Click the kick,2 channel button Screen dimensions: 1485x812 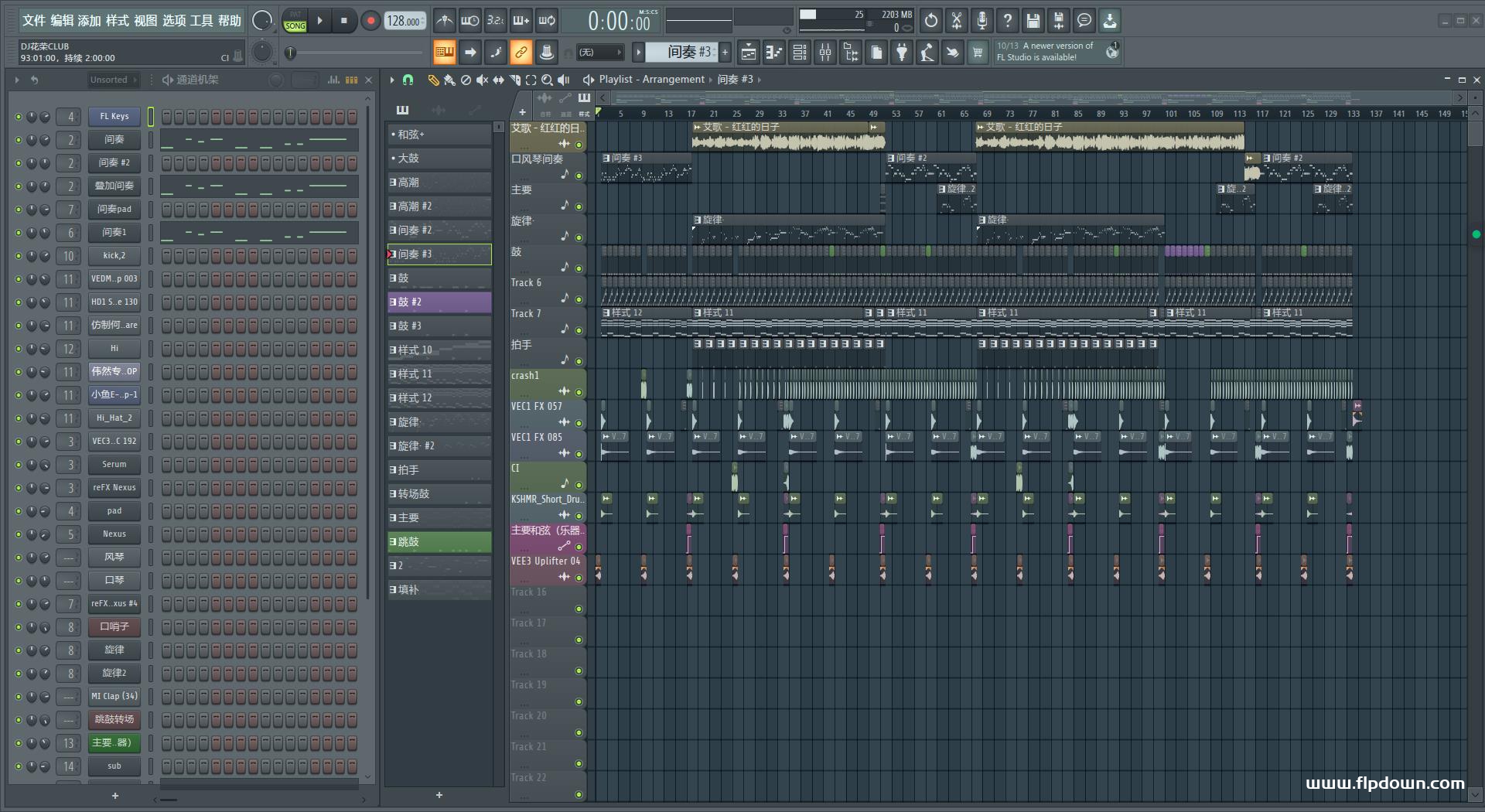(x=114, y=256)
